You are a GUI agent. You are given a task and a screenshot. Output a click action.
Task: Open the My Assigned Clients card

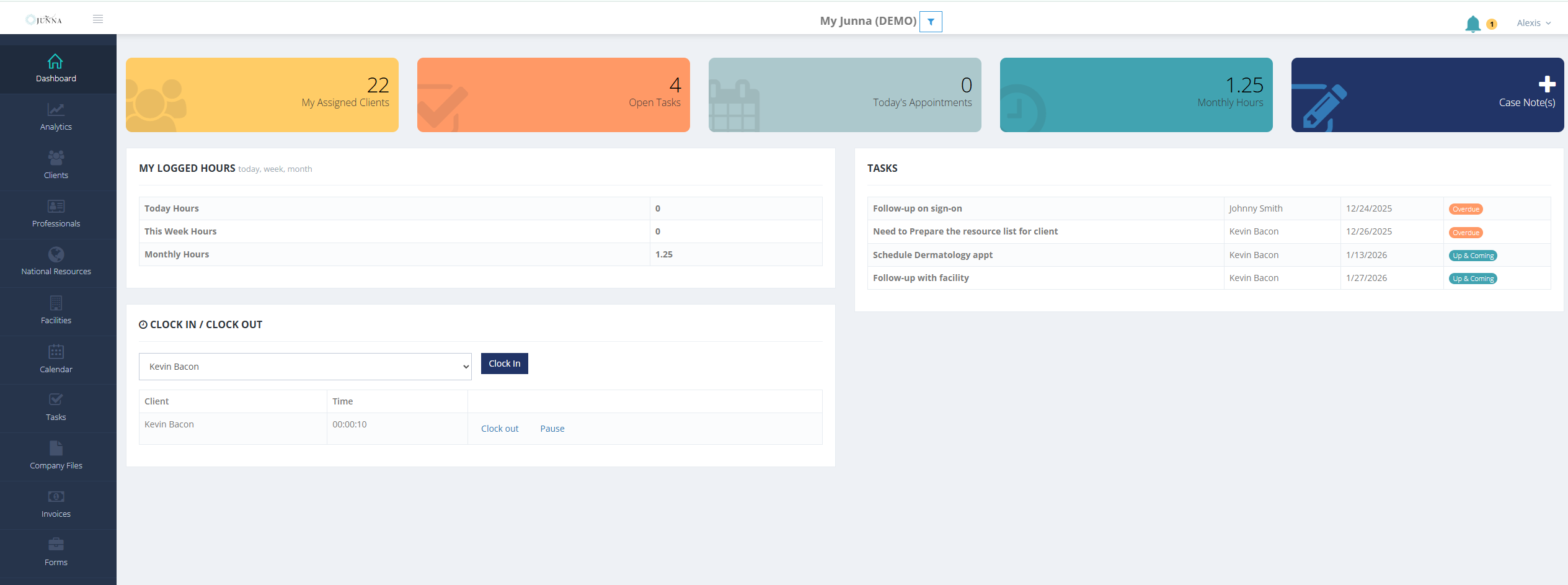point(262,95)
